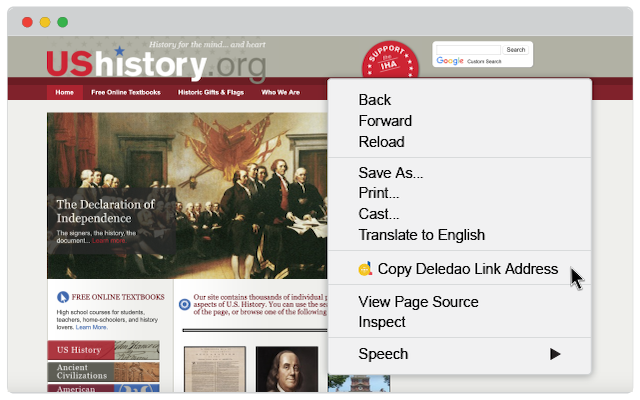Click the red close window button
The width and height of the screenshot is (640, 400).
tap(27, 22)
